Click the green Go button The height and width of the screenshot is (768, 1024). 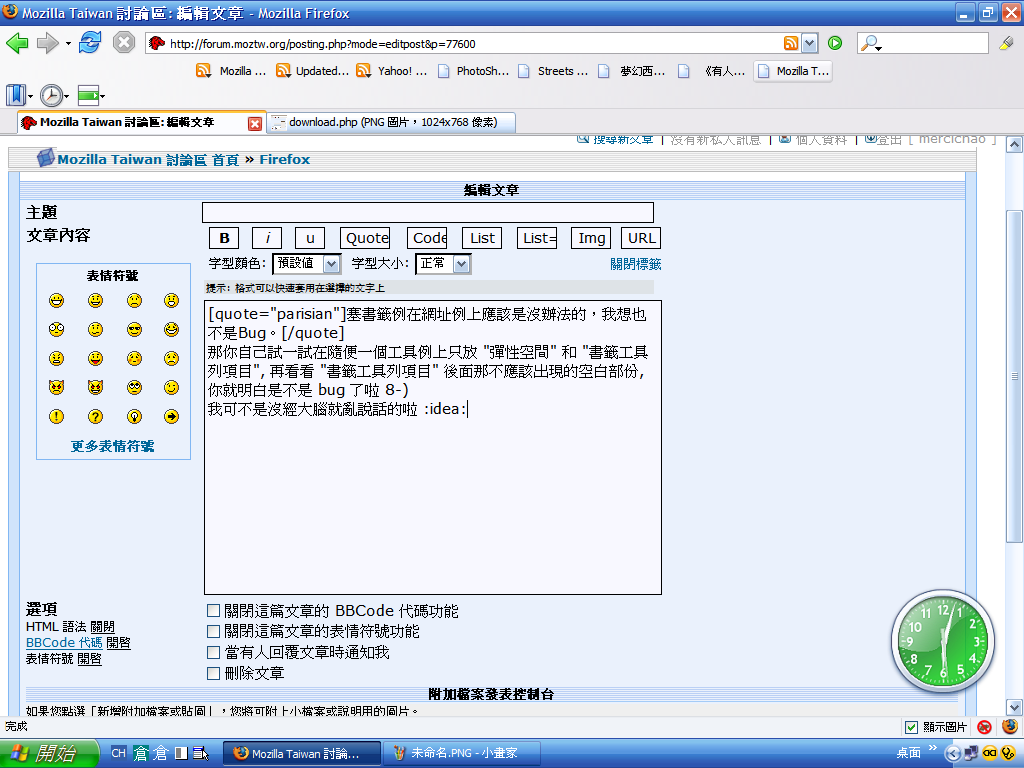[834, 43]
